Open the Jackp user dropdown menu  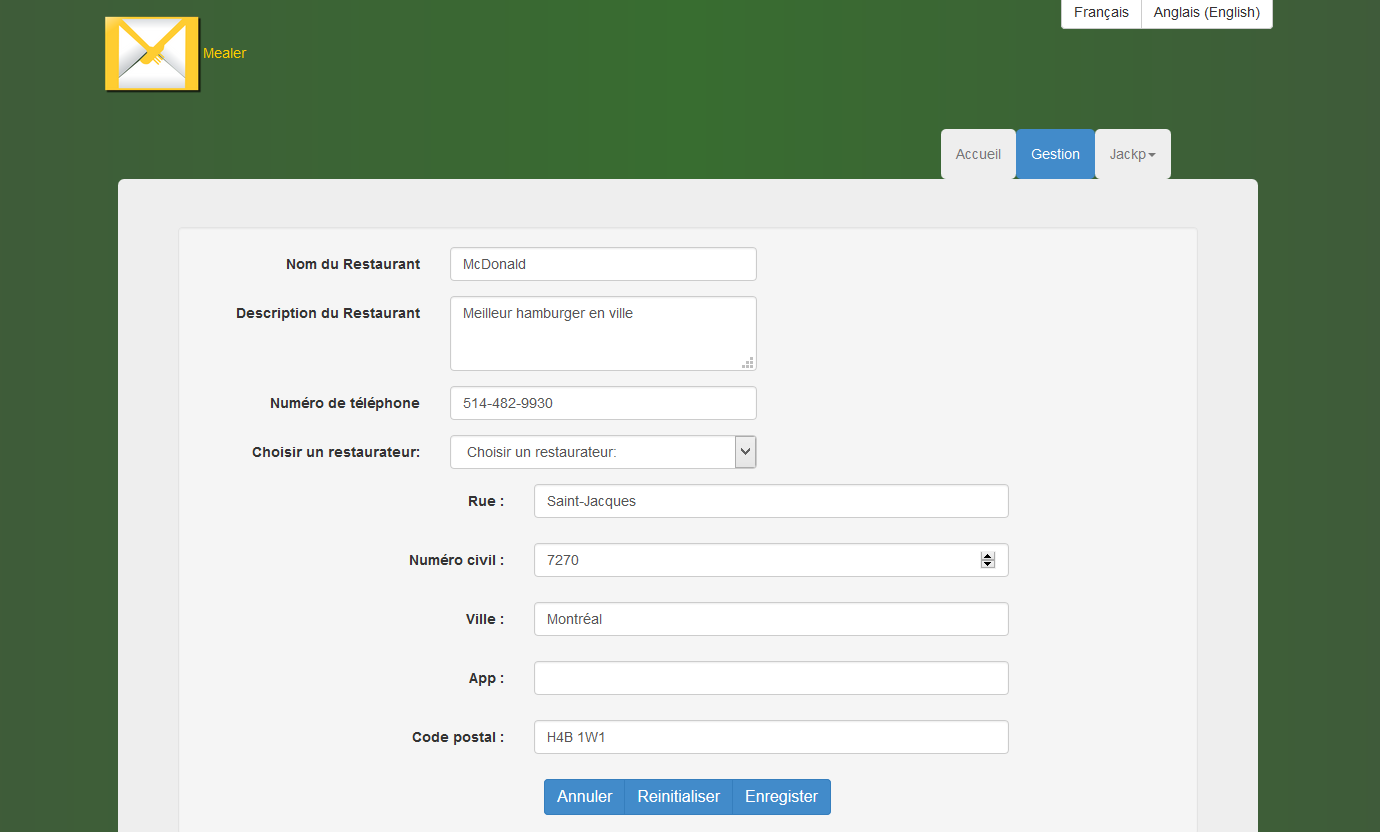1132,154
